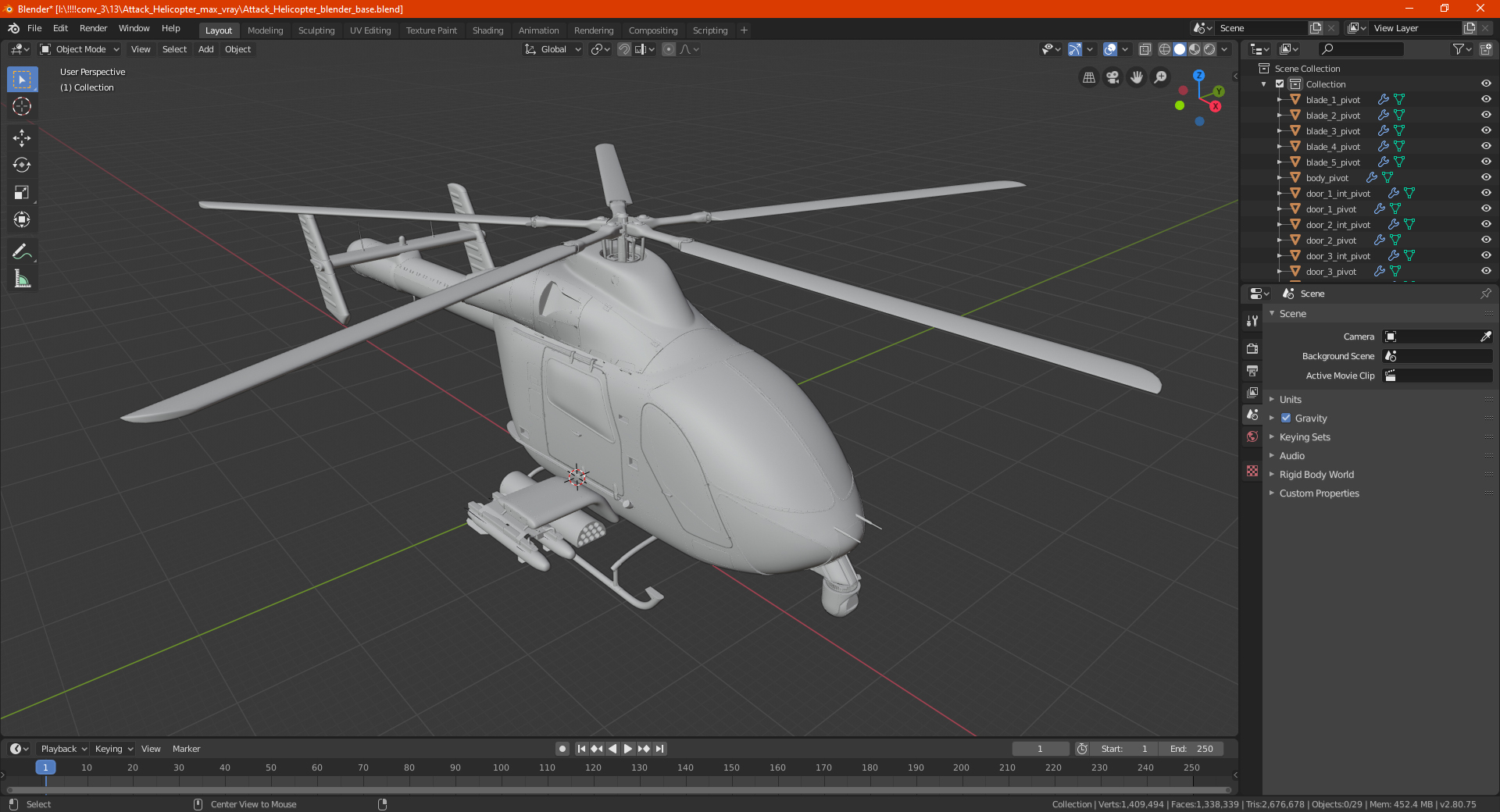Toggle Collection exclude checkbox in outliner
The image size is (1500, 812).
pyautogui.click(x=1280, y=84)
